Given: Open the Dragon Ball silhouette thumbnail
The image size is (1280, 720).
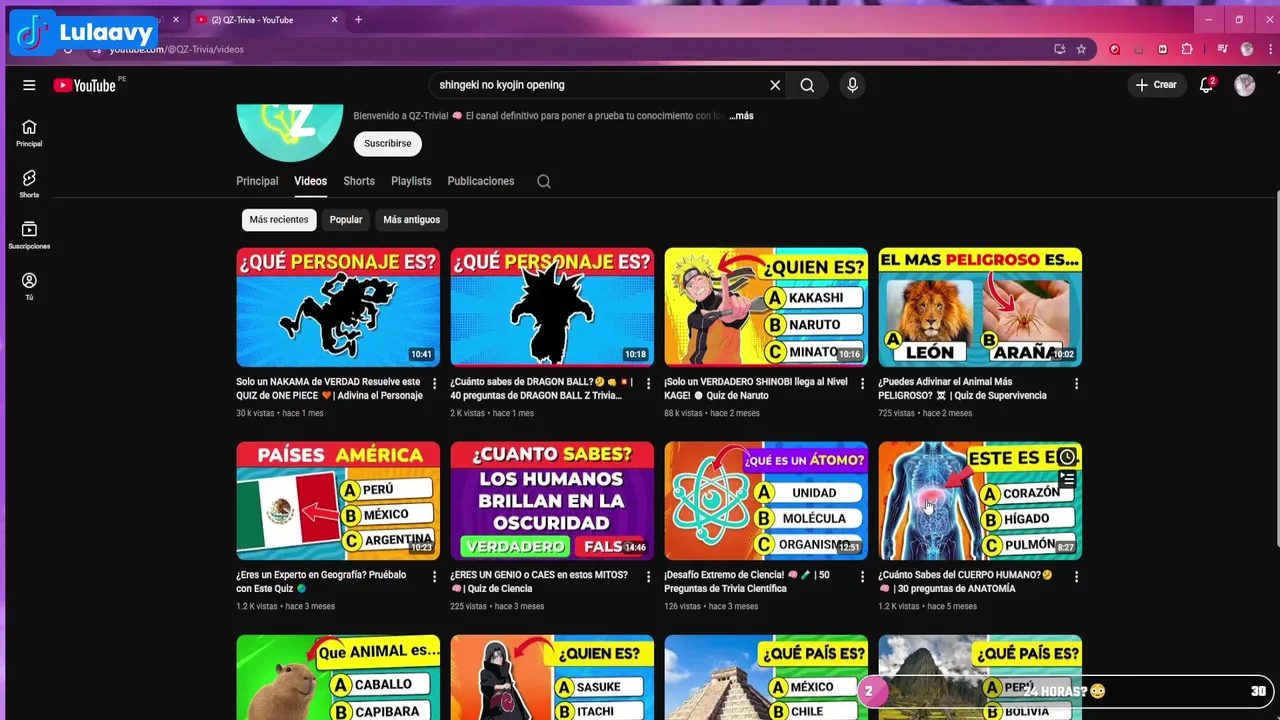Looking at the screenshot, I should (552, 307).
